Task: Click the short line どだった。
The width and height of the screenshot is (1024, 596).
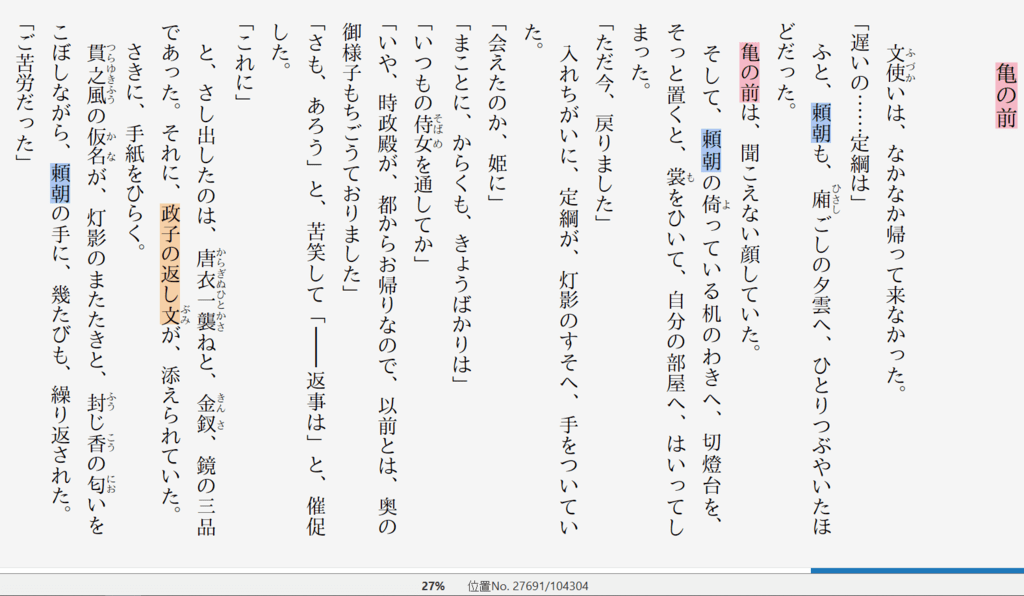Action: [787, 67]
